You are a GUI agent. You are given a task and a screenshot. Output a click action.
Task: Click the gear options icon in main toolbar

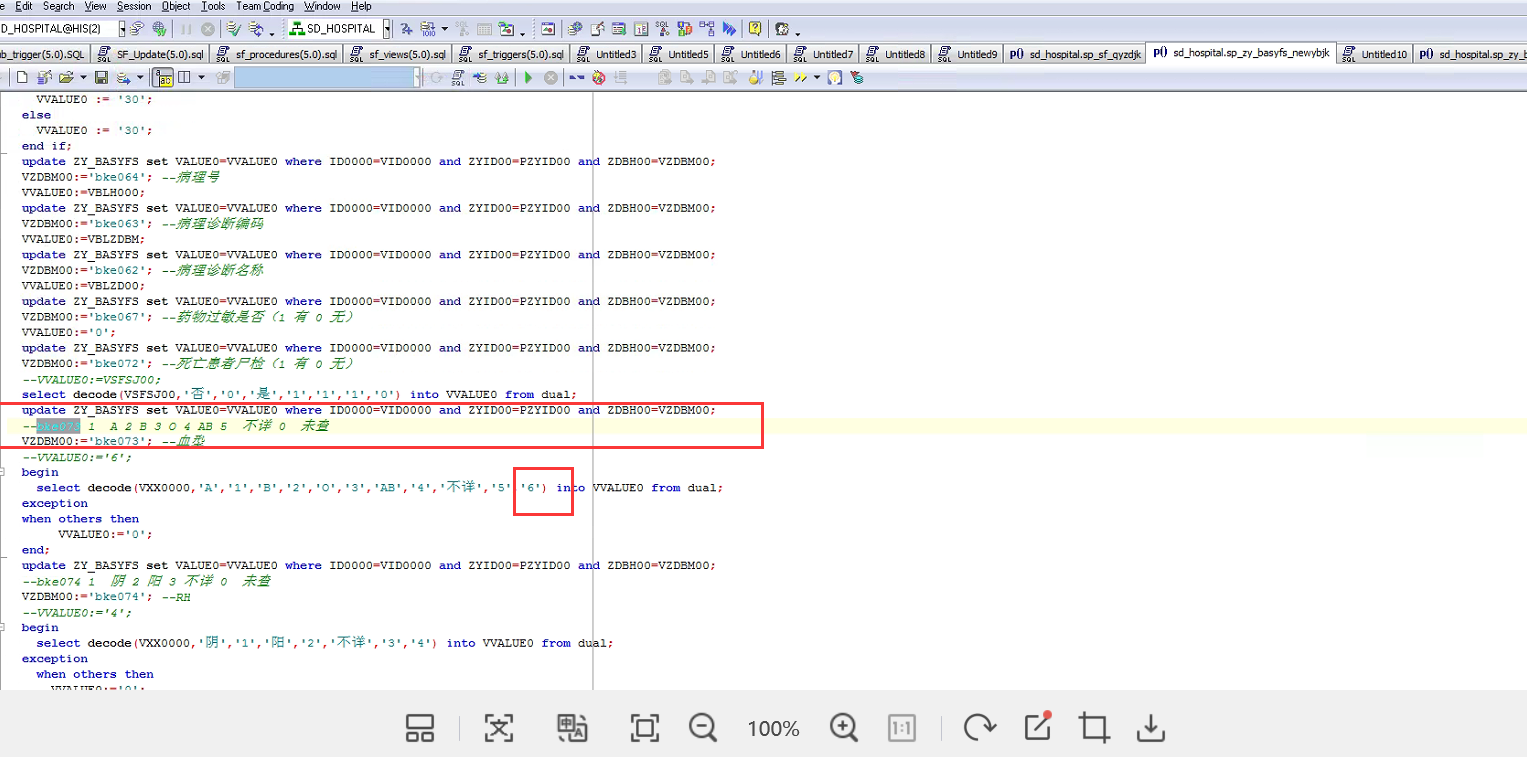pyautogui.click(x=782, y=29)
